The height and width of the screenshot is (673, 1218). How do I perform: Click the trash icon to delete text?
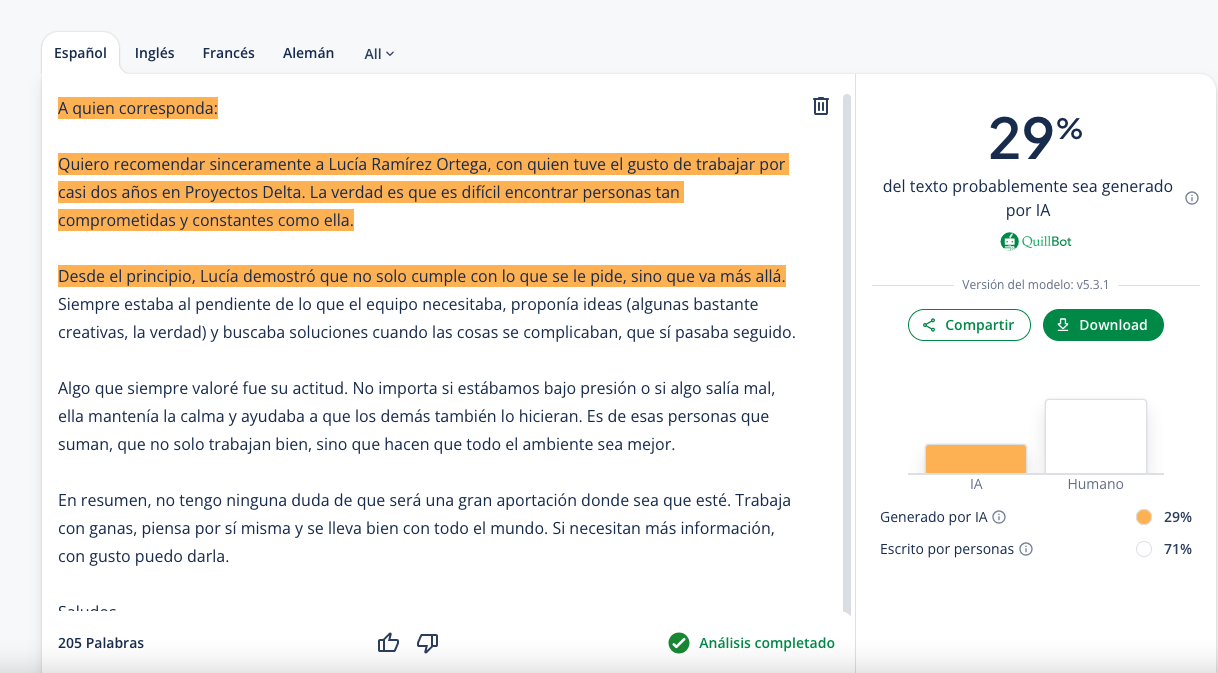820,106
